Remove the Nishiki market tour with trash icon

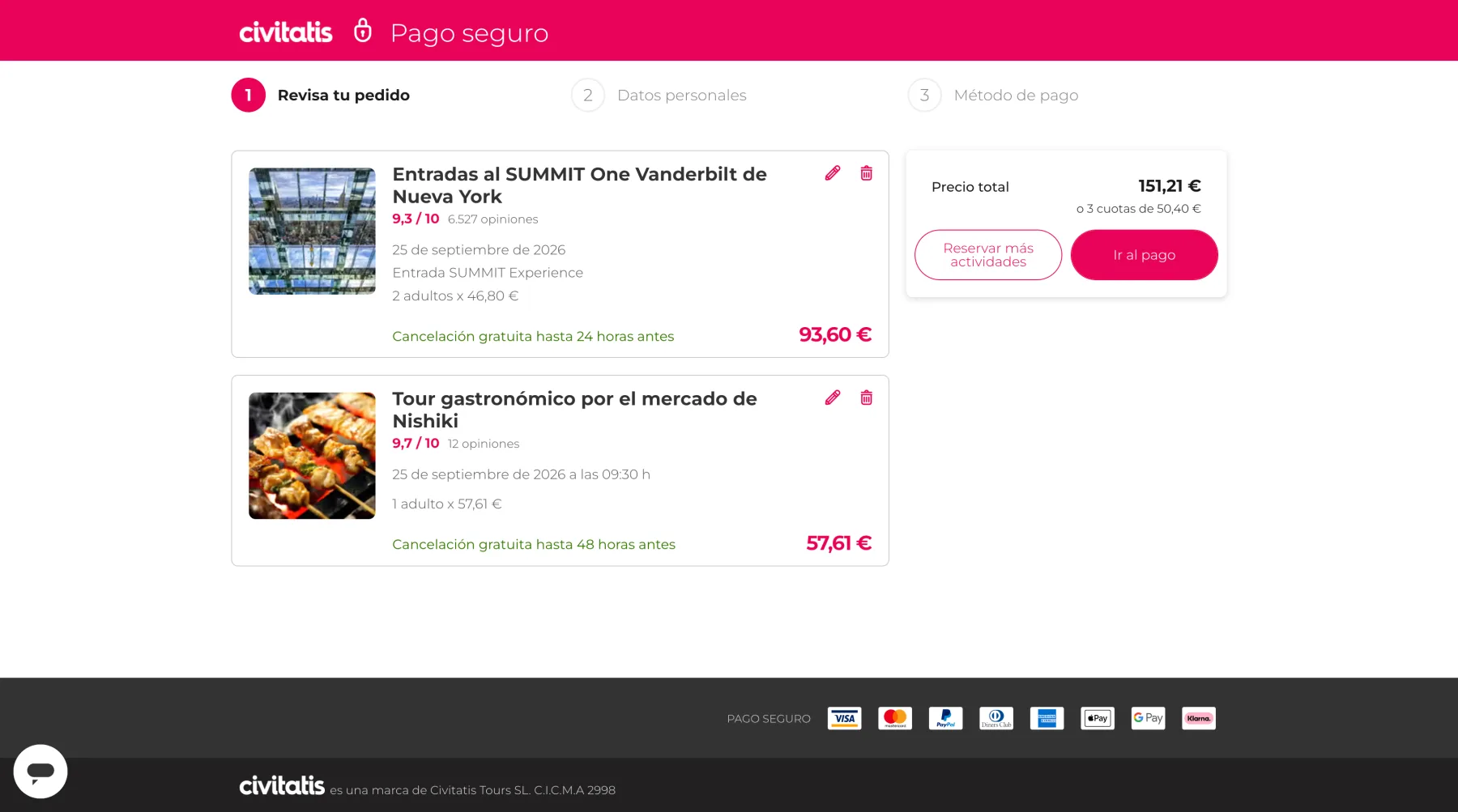pos(866,397)
